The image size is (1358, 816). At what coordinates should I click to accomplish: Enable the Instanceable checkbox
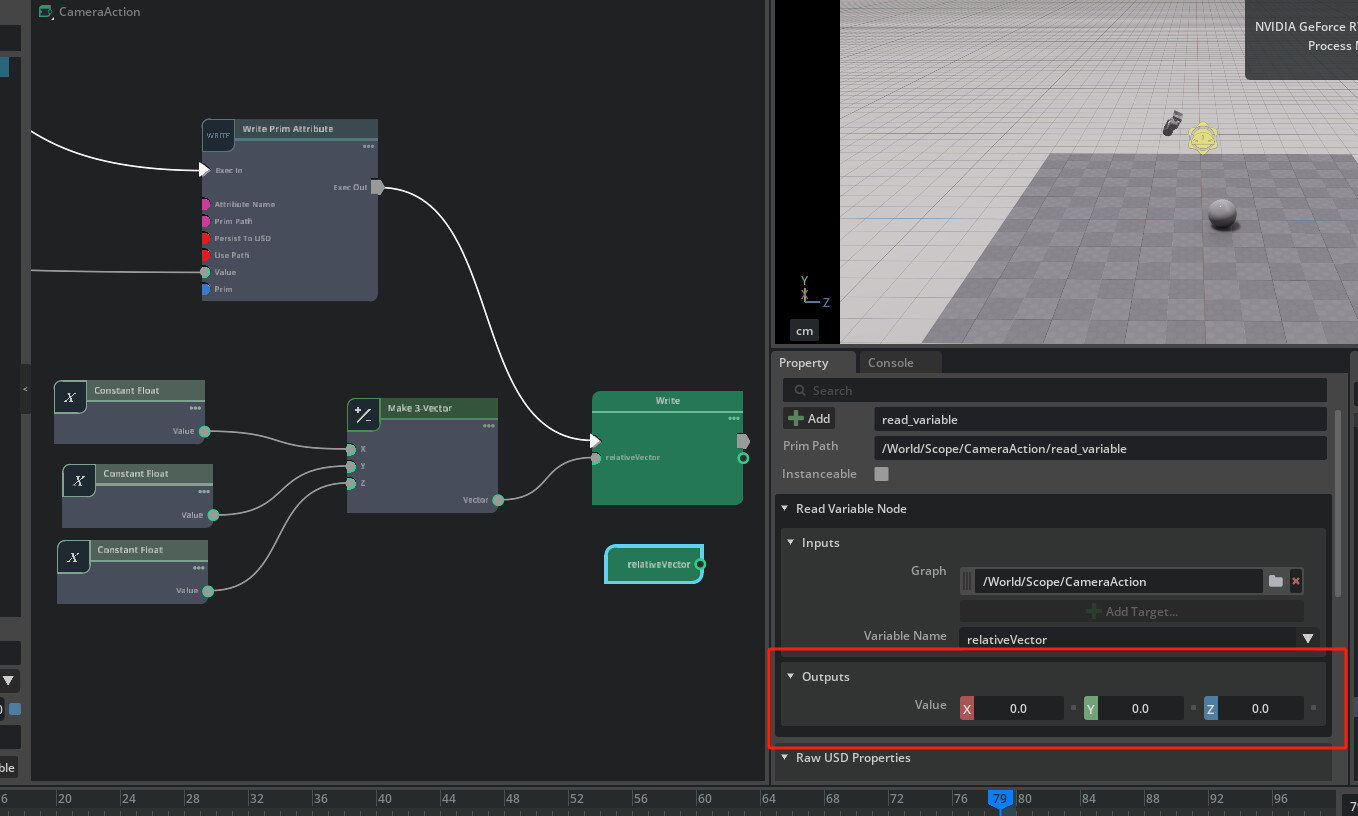pyautogui.click(x=880, y=473)
